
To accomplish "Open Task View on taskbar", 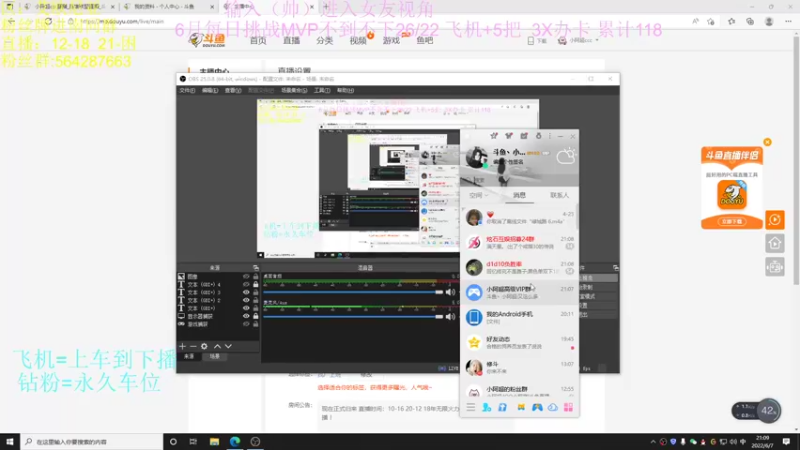I will (193, 441).
